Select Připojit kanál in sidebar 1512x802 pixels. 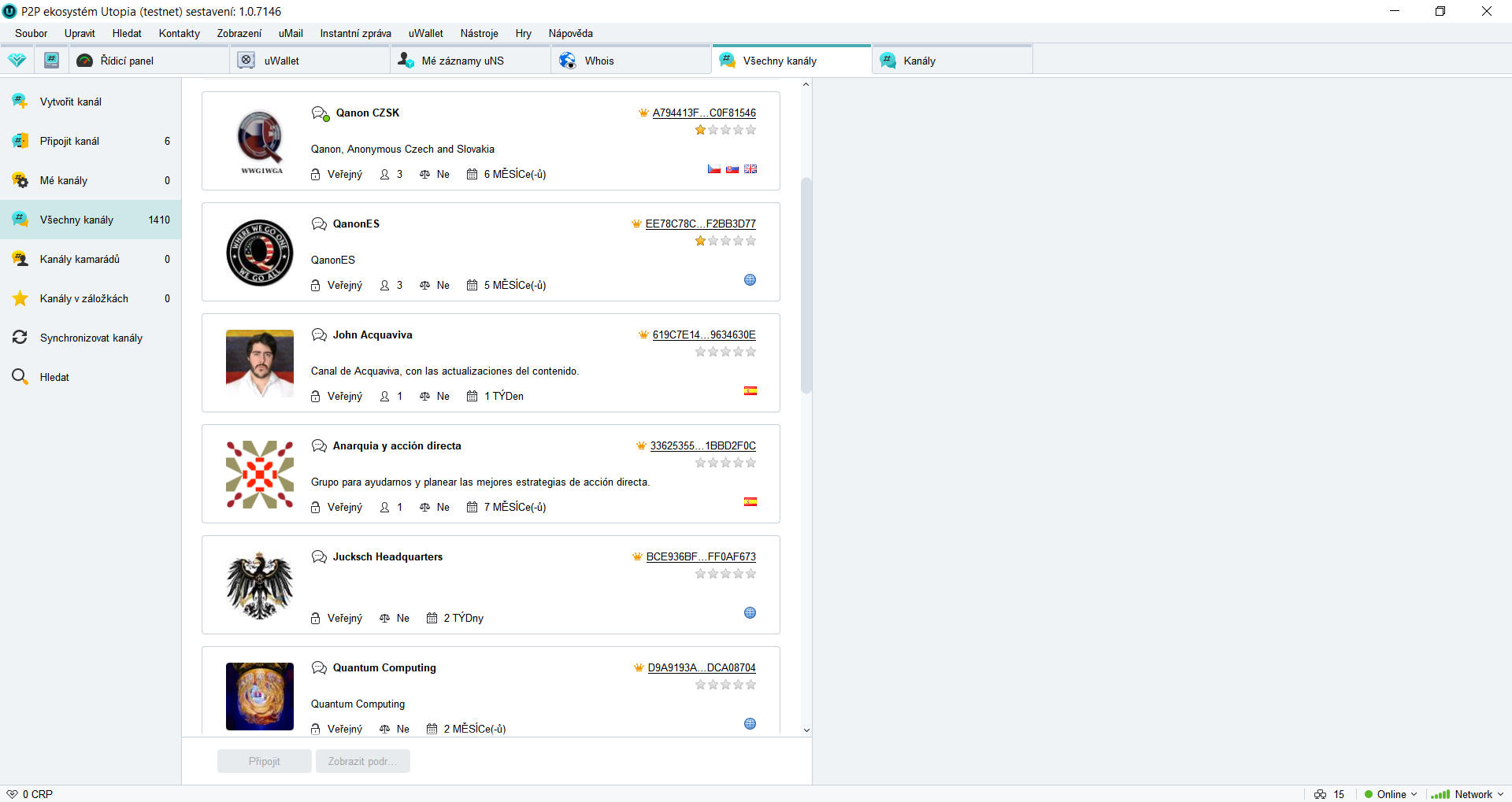69,141
